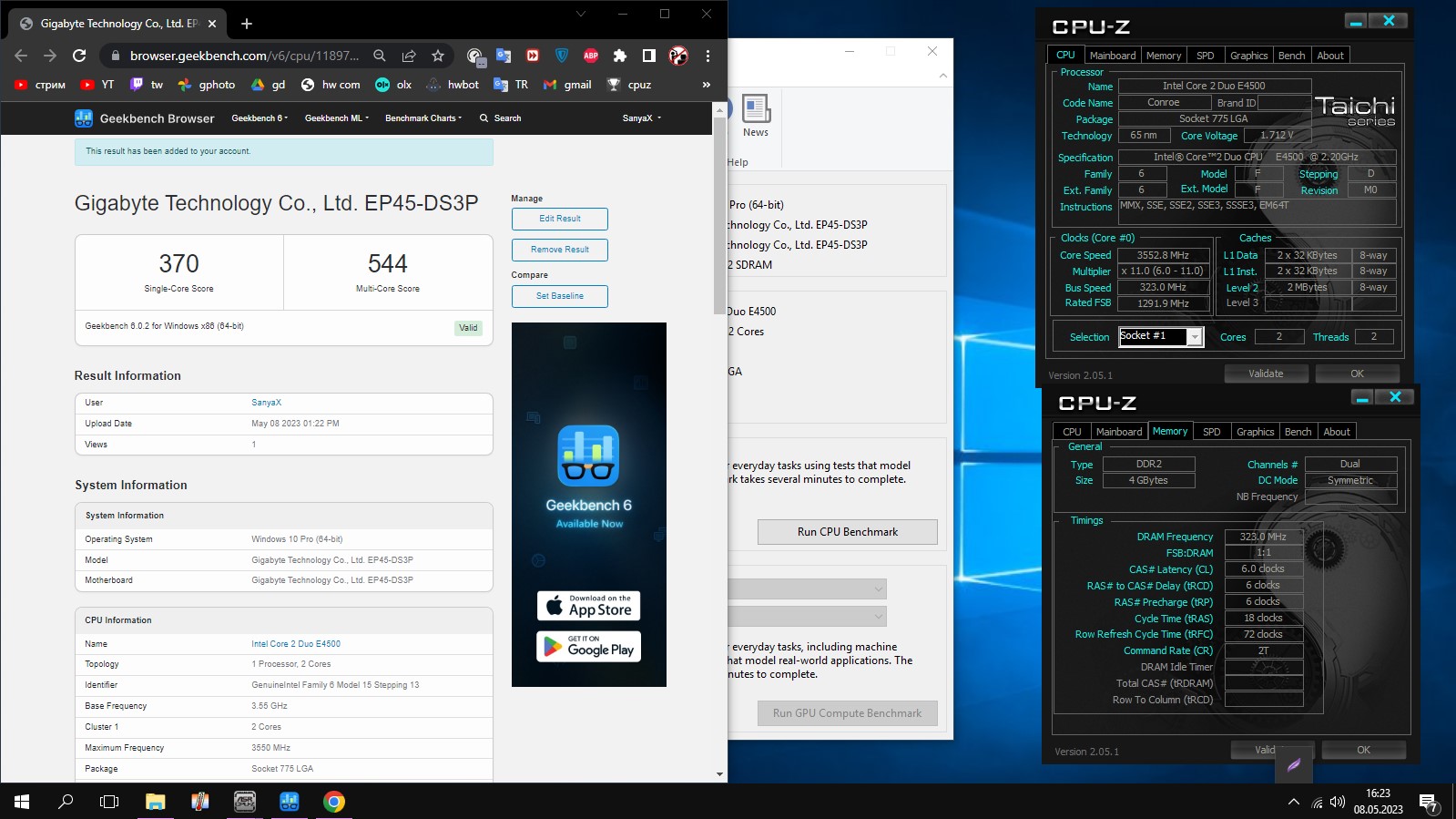Open the taskbar clock and date
Image resolution: width=1456 pixels, height=819 pixels.
1378,802
